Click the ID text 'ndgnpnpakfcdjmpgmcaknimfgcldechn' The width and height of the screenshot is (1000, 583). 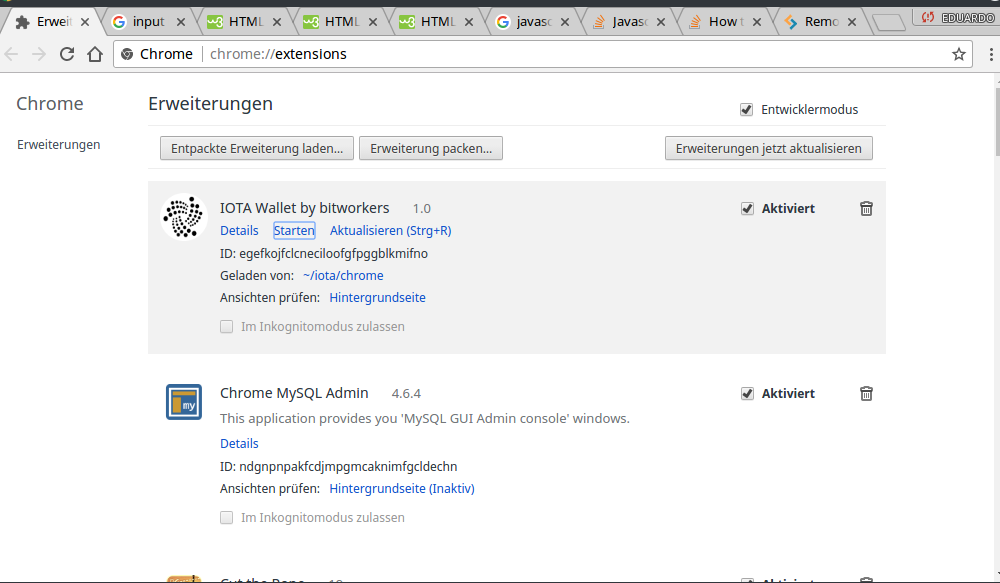348,466
